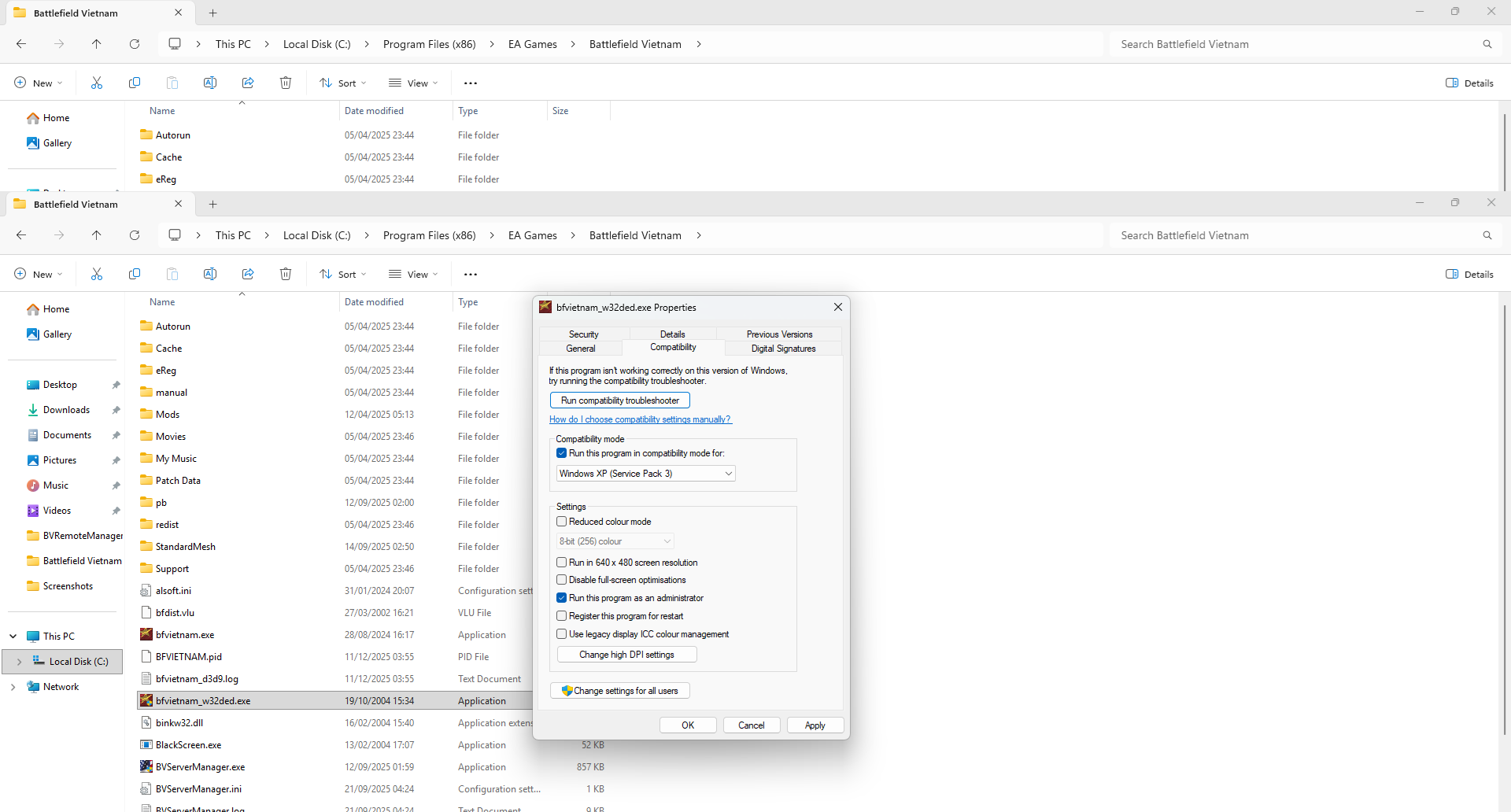Open the Security tab in Properties
The height and width of the screenshot is (812, 1511).
pyautogui.click(x=583, y=334)
